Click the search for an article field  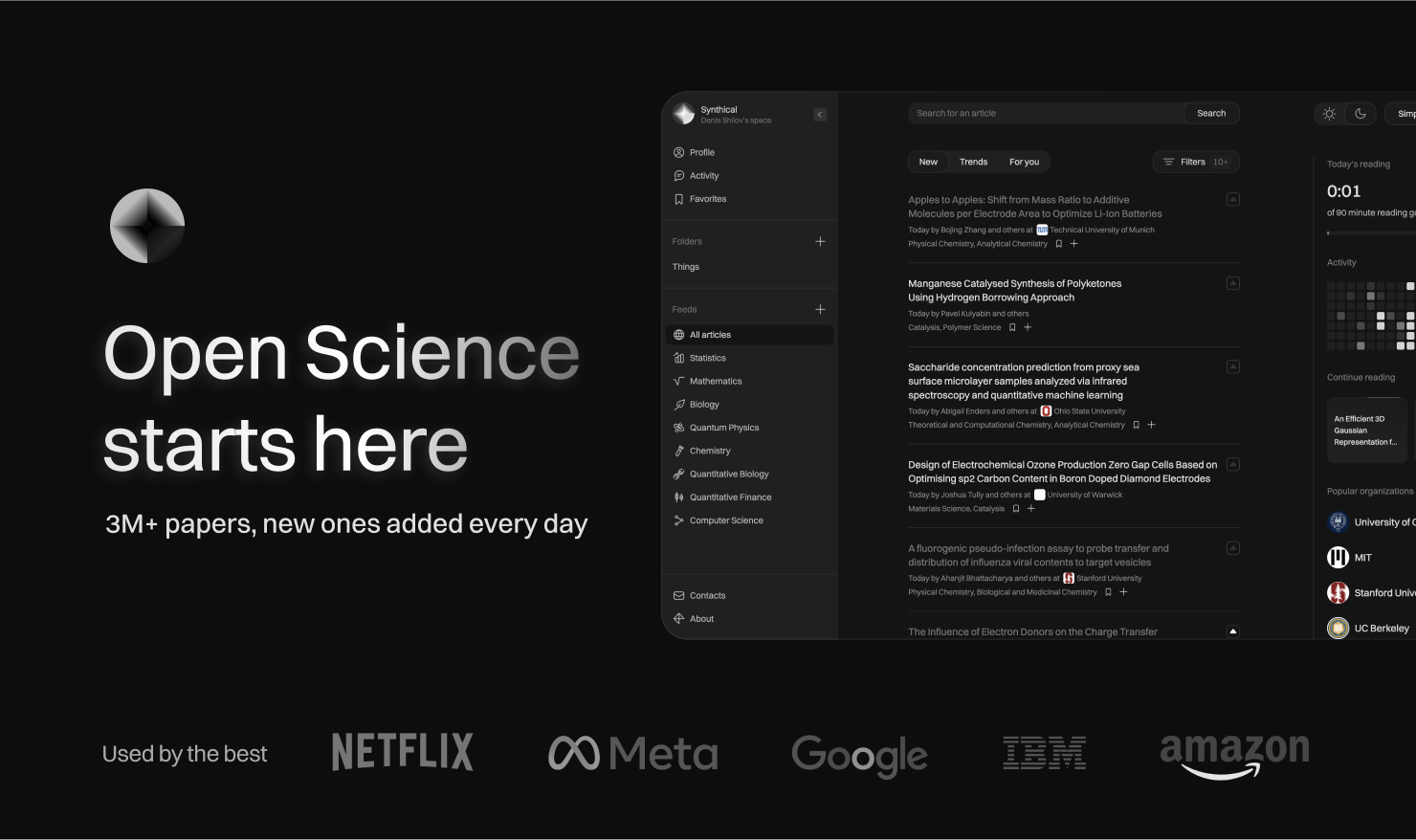(1045, 113)
